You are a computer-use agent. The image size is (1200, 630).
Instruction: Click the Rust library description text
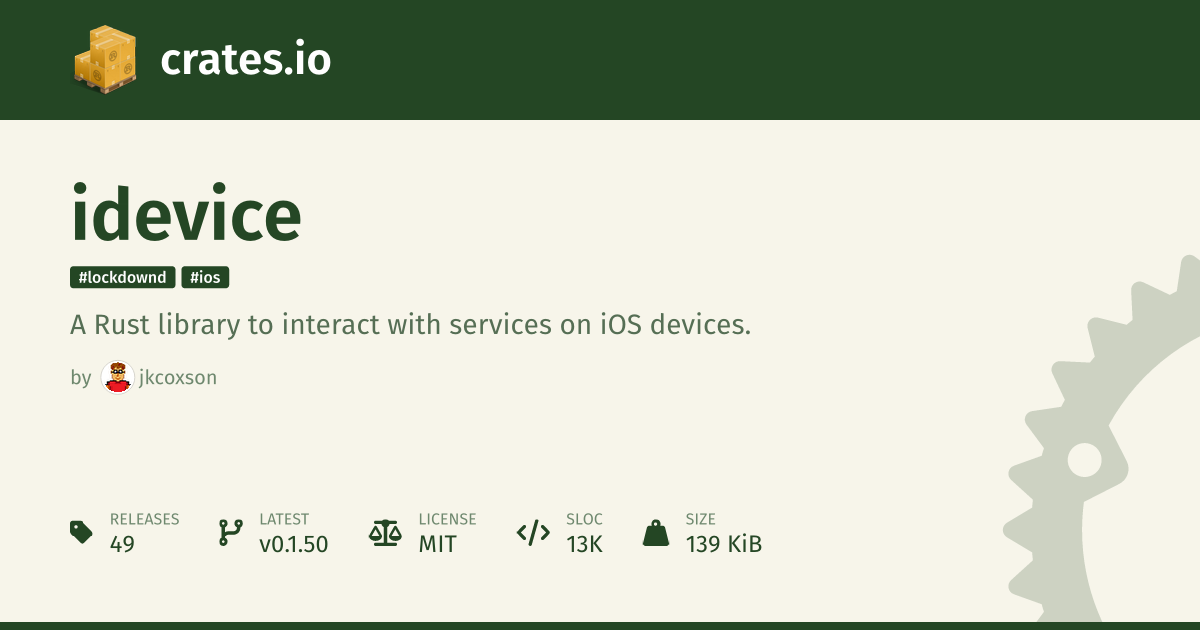click(410, 325)
